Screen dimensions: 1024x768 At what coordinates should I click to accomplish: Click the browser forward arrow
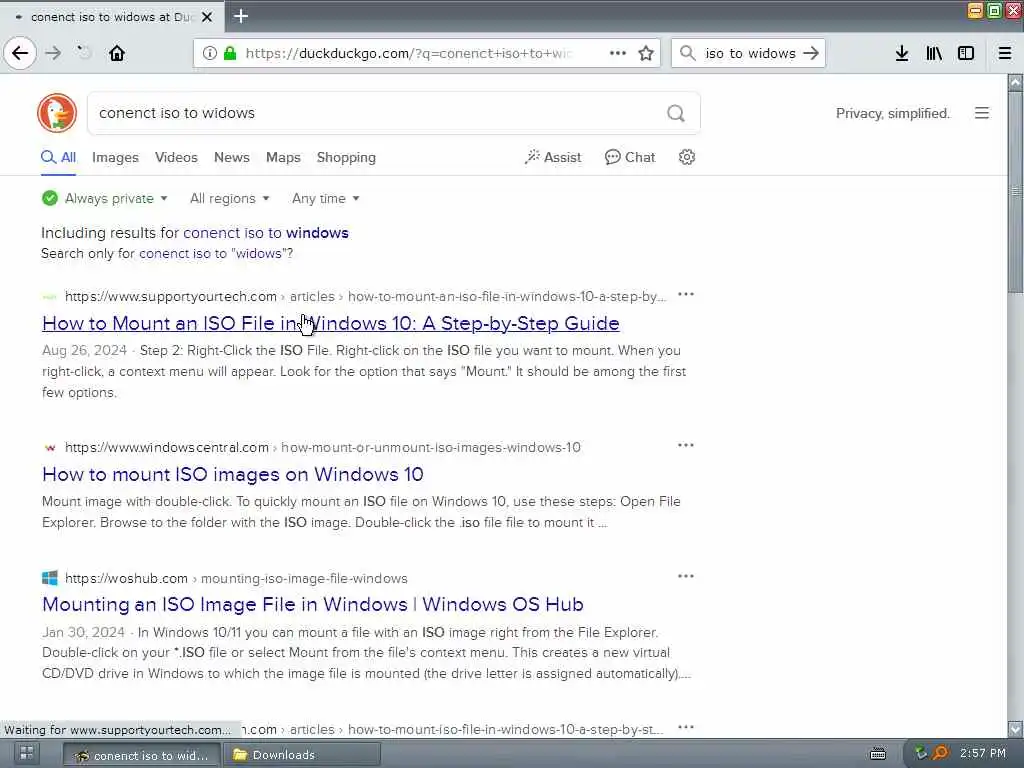pyautogui.click(x=53, y=53)
